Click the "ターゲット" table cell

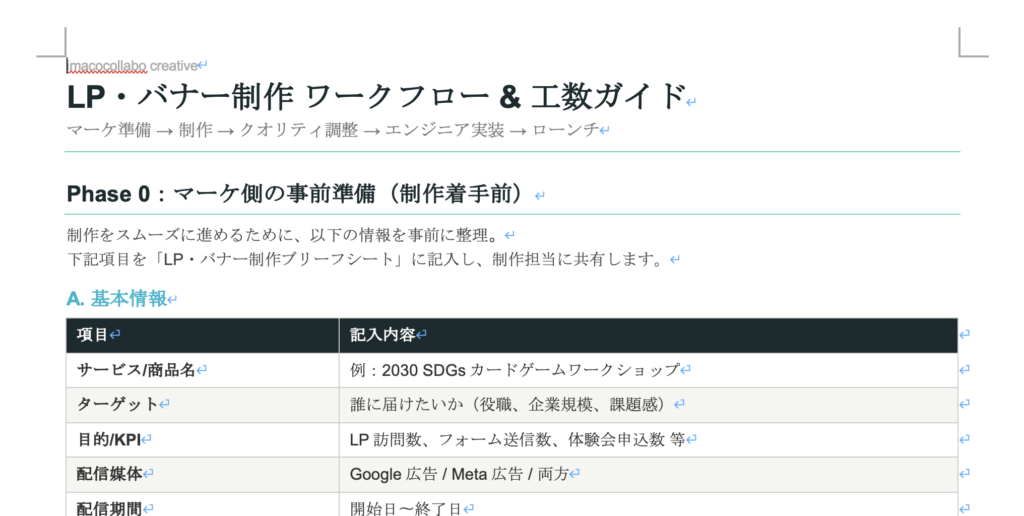point(117,404)
